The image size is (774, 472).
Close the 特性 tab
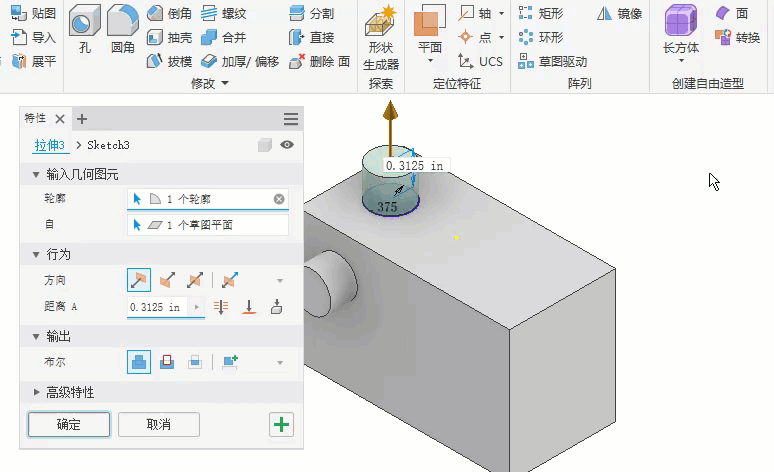click(60, 119)
